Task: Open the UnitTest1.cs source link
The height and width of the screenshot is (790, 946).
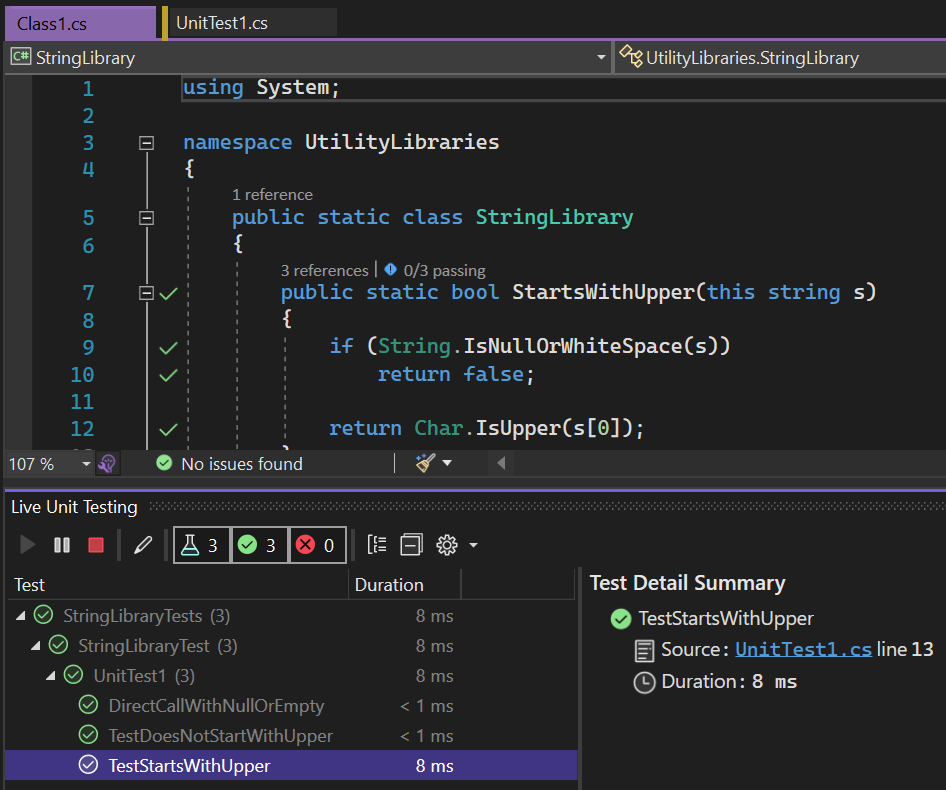Action: click(x=803, y=648)
